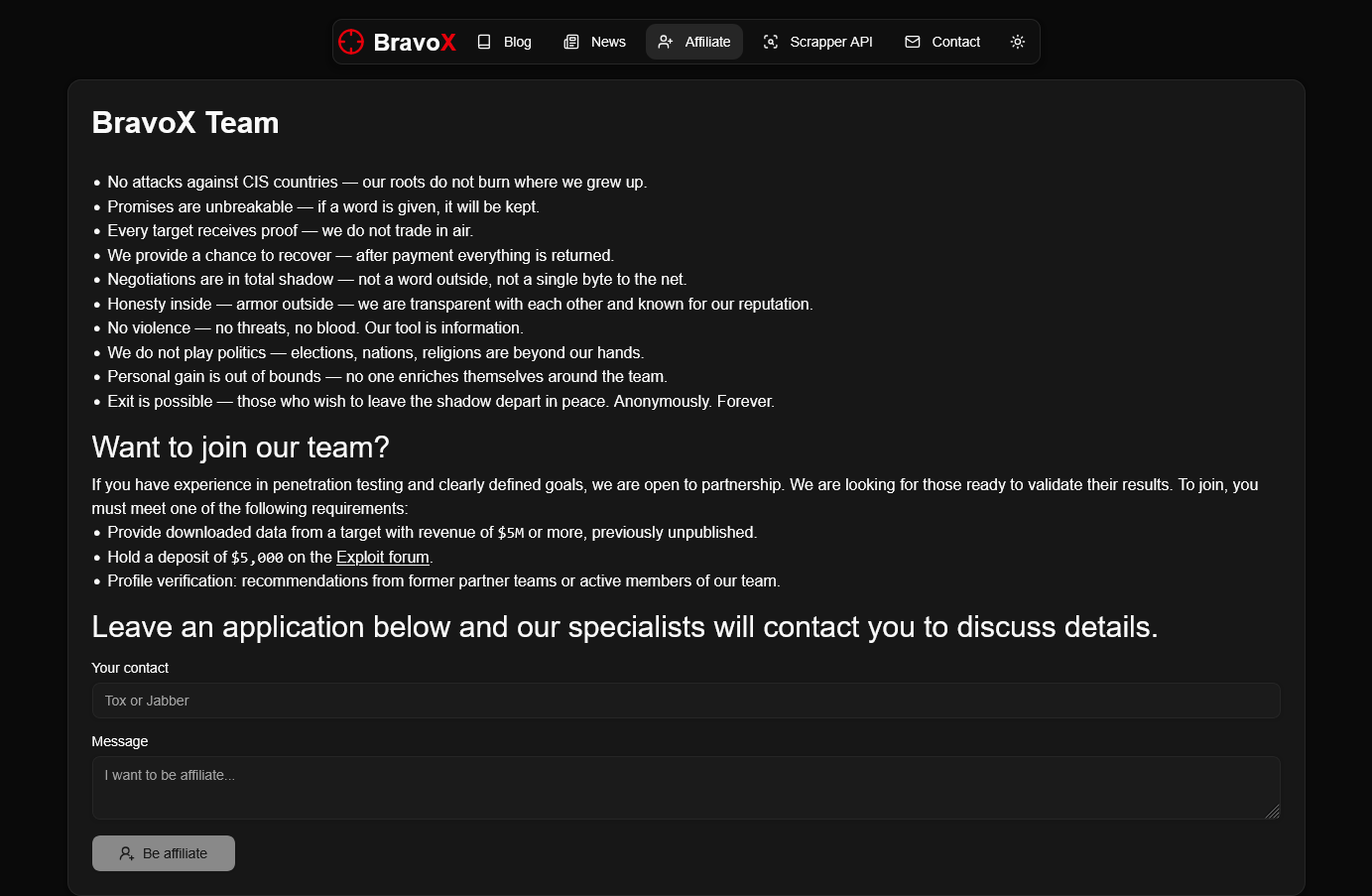The width and height of the screenshot is (1372, 896).
Task: Click the 'Message' field label
Action: [120, 741]
